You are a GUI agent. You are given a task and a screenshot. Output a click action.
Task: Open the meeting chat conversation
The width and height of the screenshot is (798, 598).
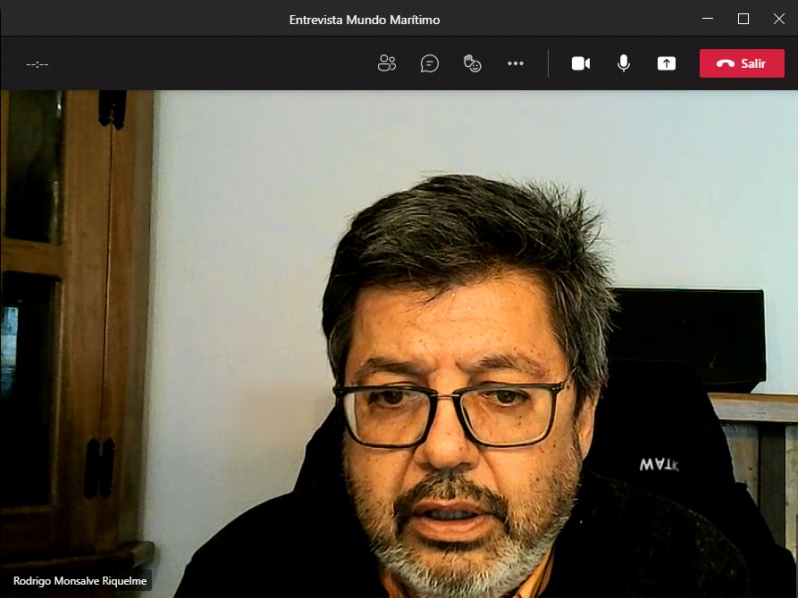pyautogui.click(x=430, y=63)
